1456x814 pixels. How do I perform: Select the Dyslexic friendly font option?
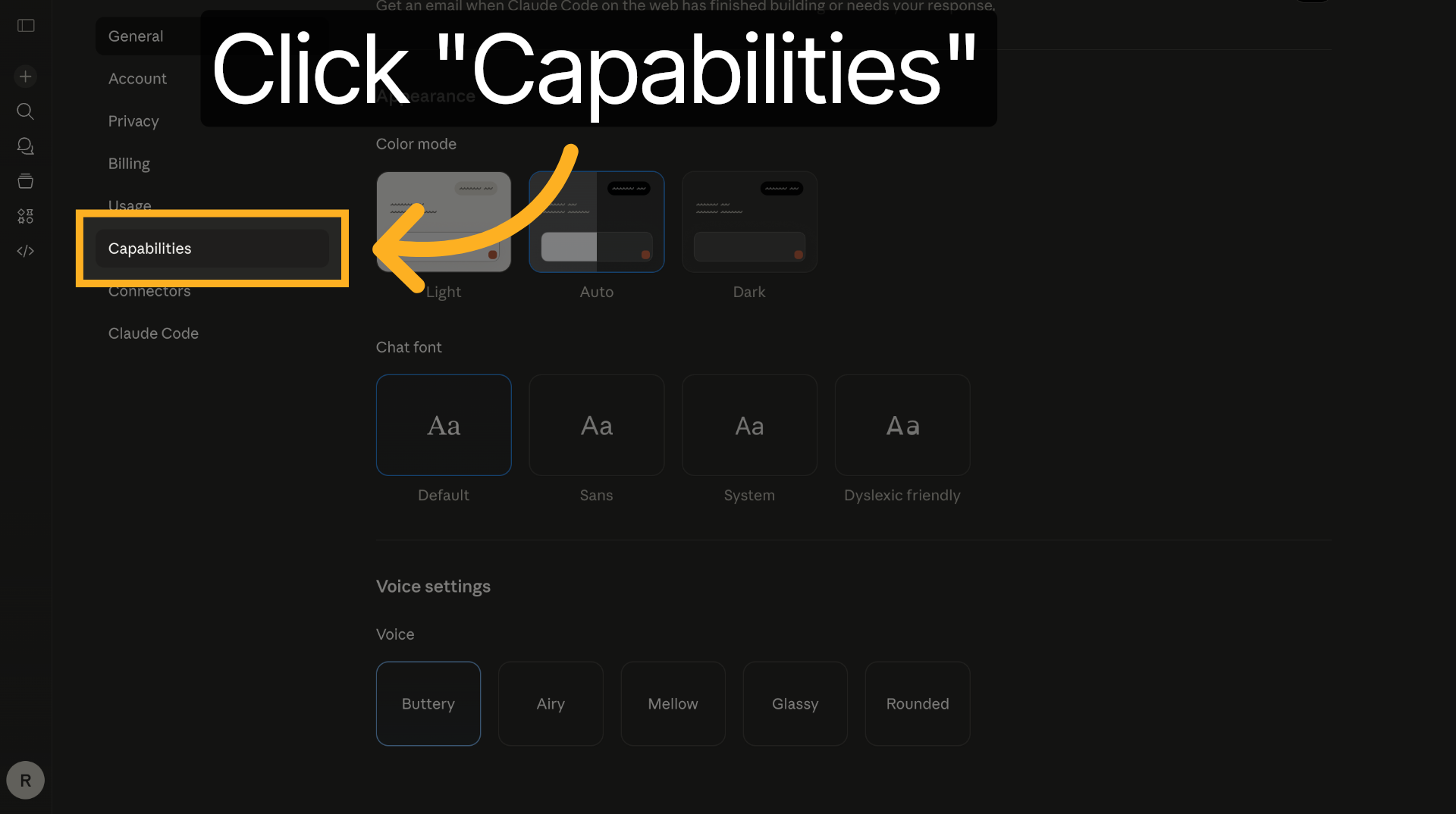(902, 424)
